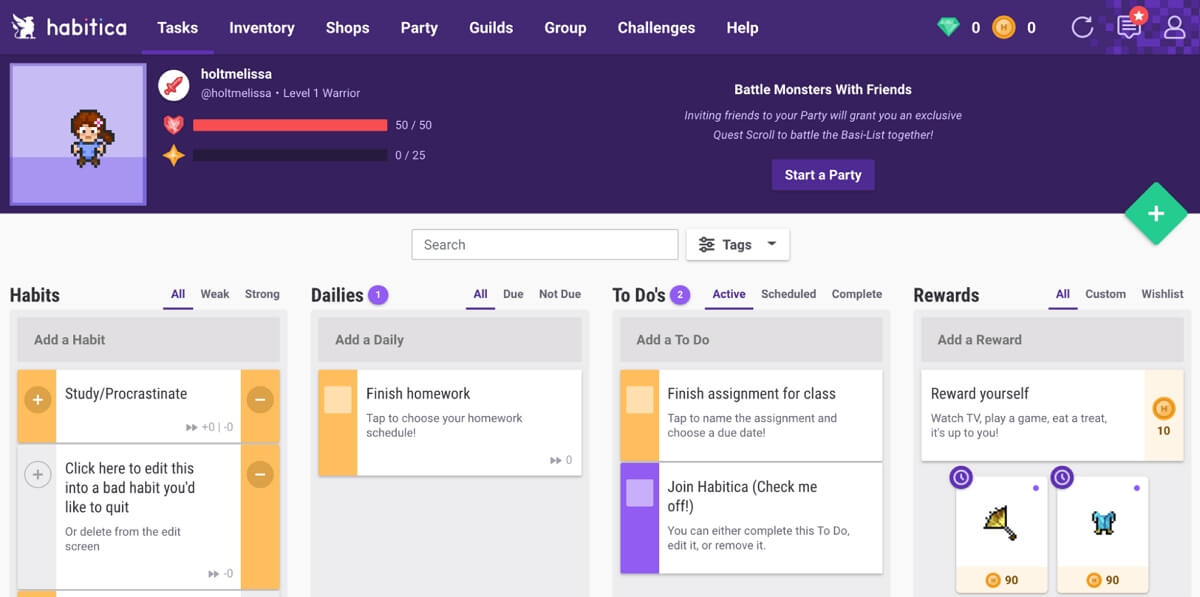Filter Habits by All
The image size is (1200, 597).
(x=178, y=294)
